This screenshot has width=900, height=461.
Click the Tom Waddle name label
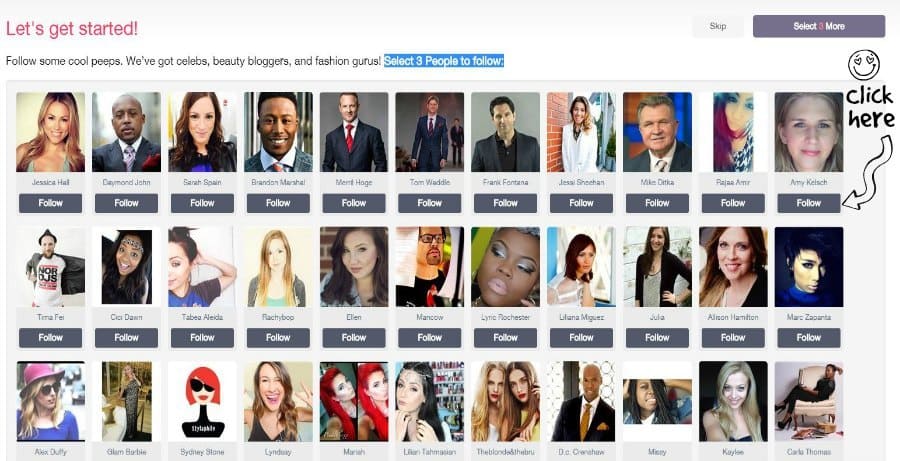click(430, 183)
